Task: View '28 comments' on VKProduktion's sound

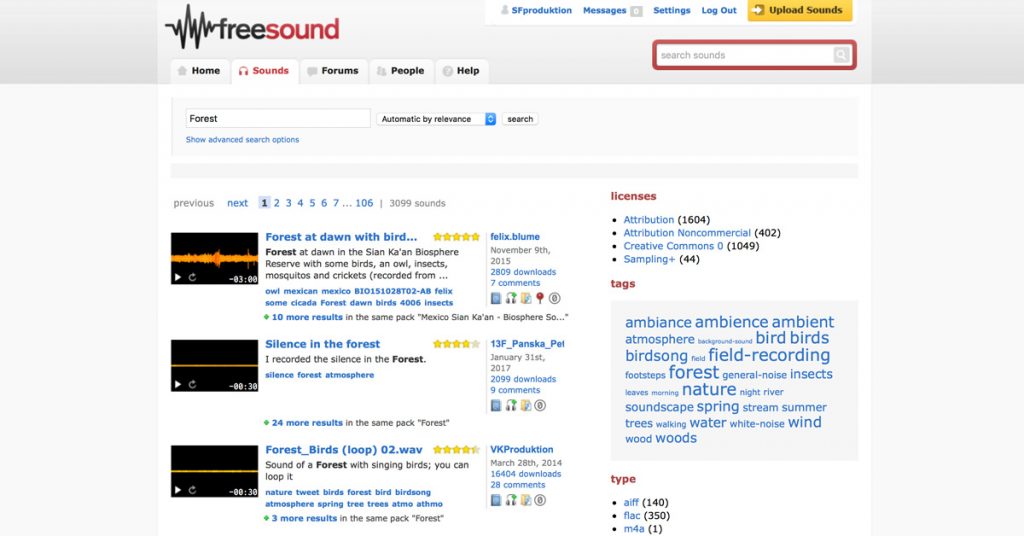Action: 517,485
